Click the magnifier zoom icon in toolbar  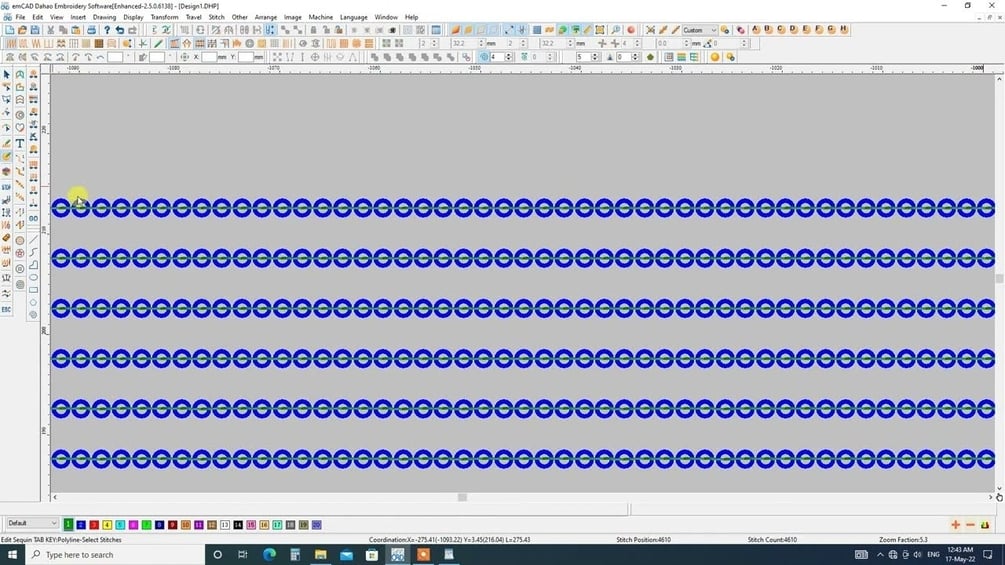click(x=616, y=30)
